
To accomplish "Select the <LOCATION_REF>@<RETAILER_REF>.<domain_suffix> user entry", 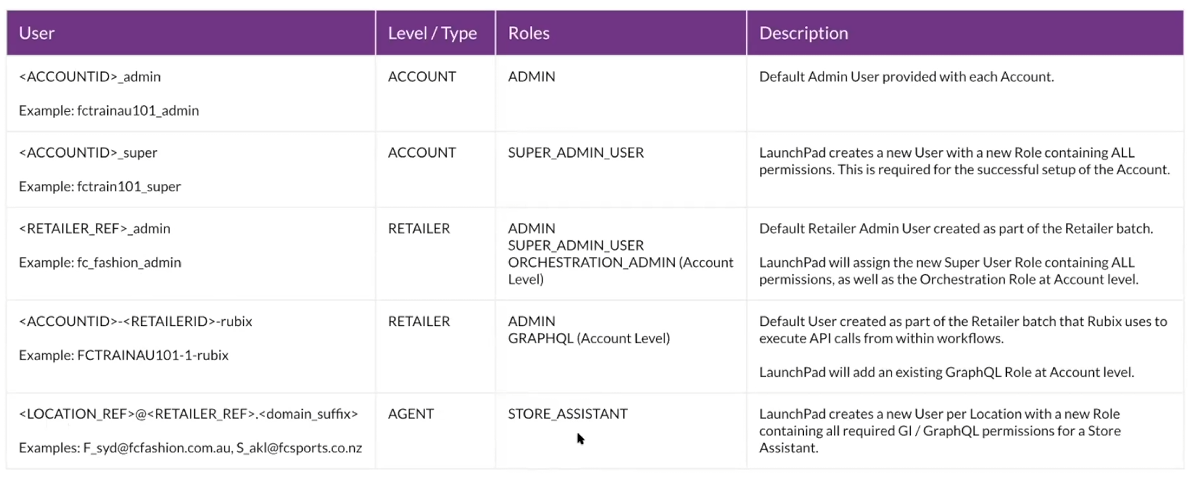I will [x=188, y=414].
